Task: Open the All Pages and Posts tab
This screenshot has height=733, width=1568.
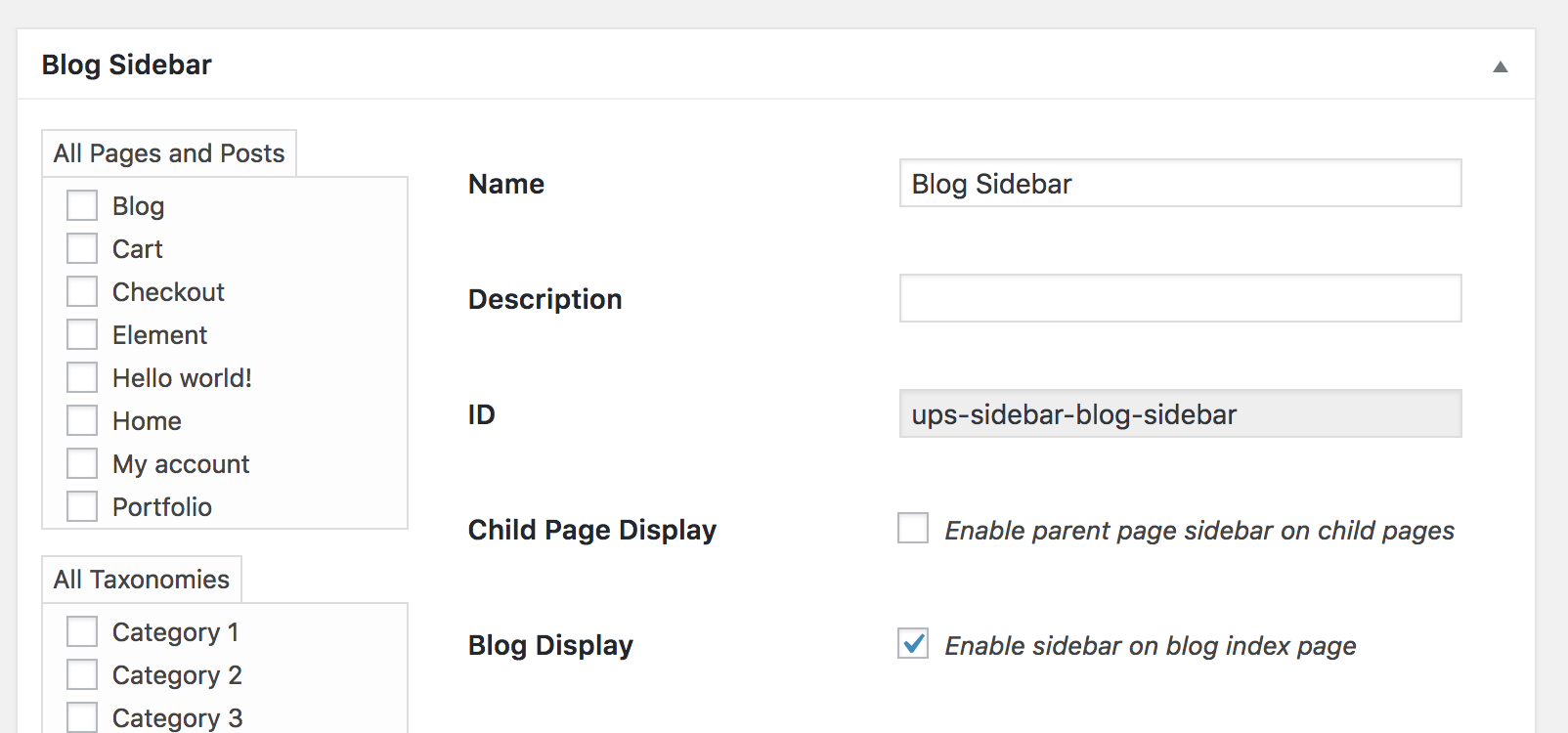Action: [x=169, y=153]
